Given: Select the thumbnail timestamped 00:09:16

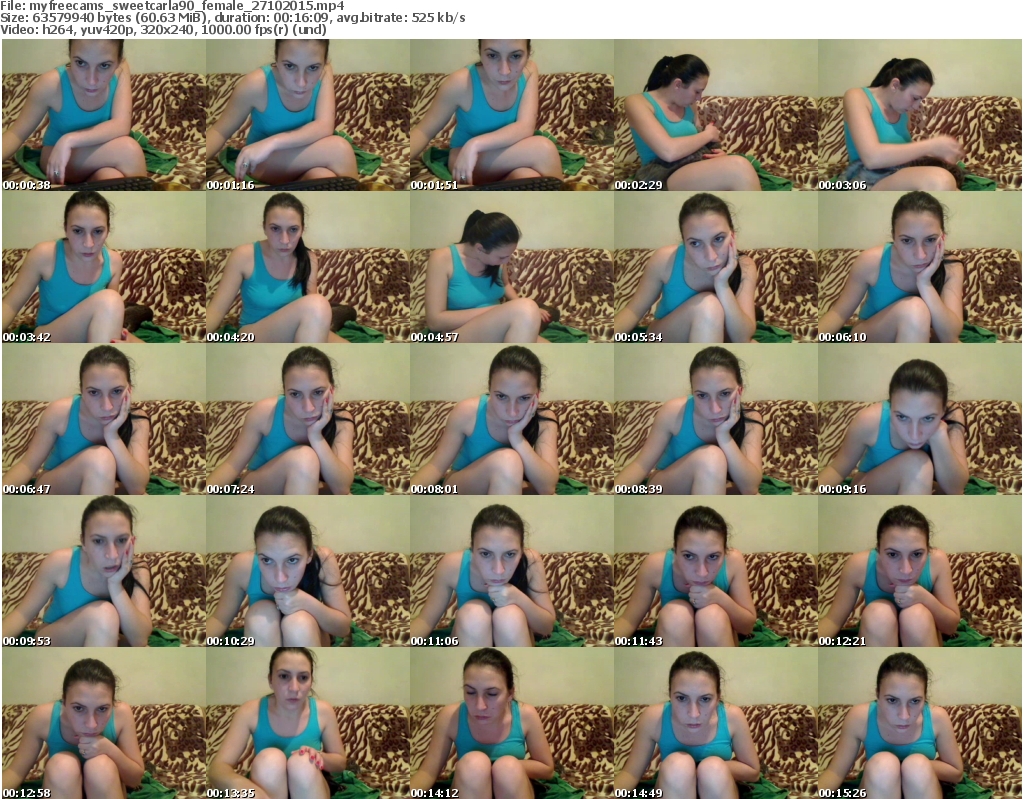Looking at the screenshot, I should point(920,419).
